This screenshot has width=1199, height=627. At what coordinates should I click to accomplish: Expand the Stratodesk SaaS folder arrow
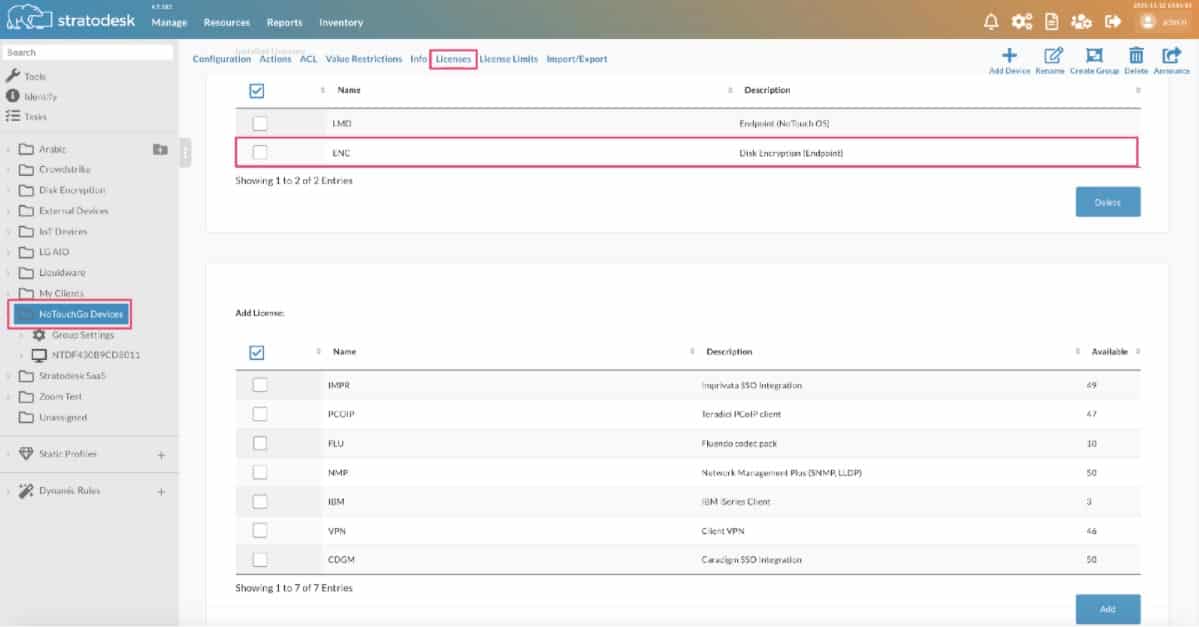8,376
